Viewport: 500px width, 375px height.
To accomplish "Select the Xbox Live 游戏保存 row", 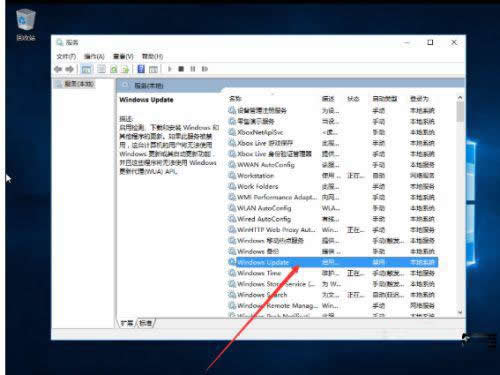I will [333, 143].
